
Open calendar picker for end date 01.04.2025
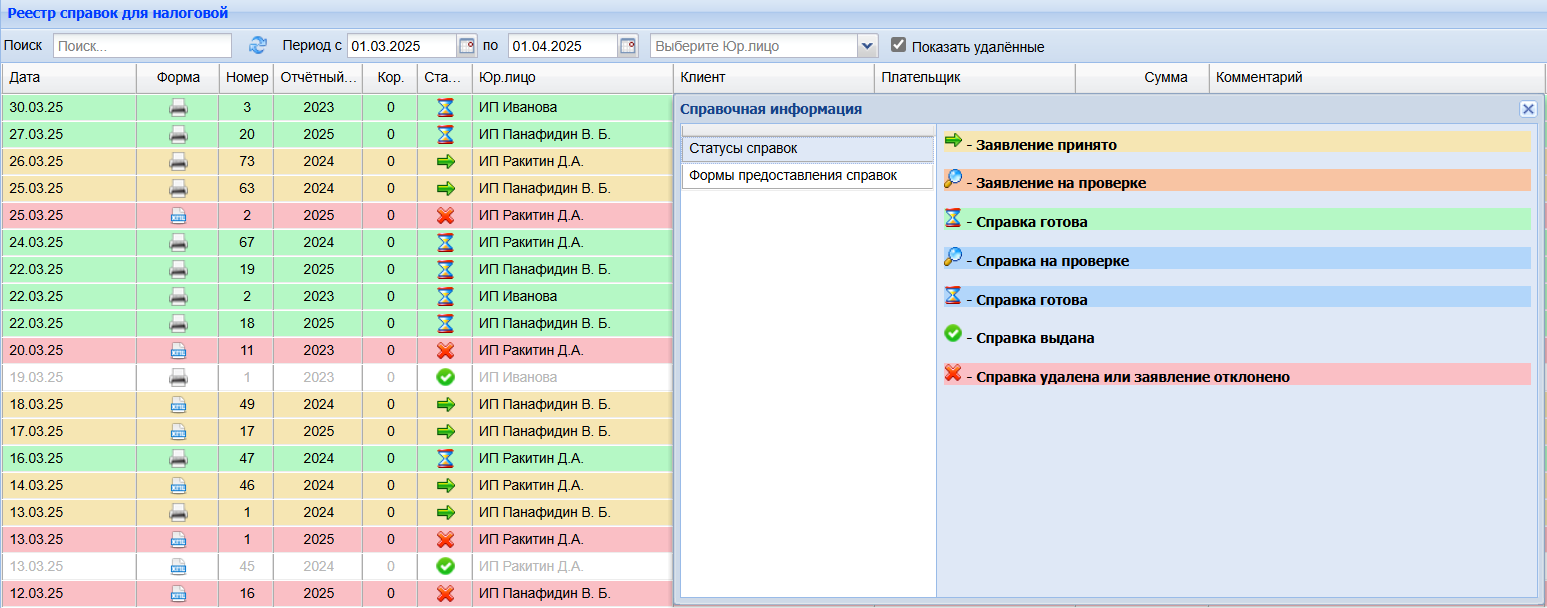(x=628, y=46)
